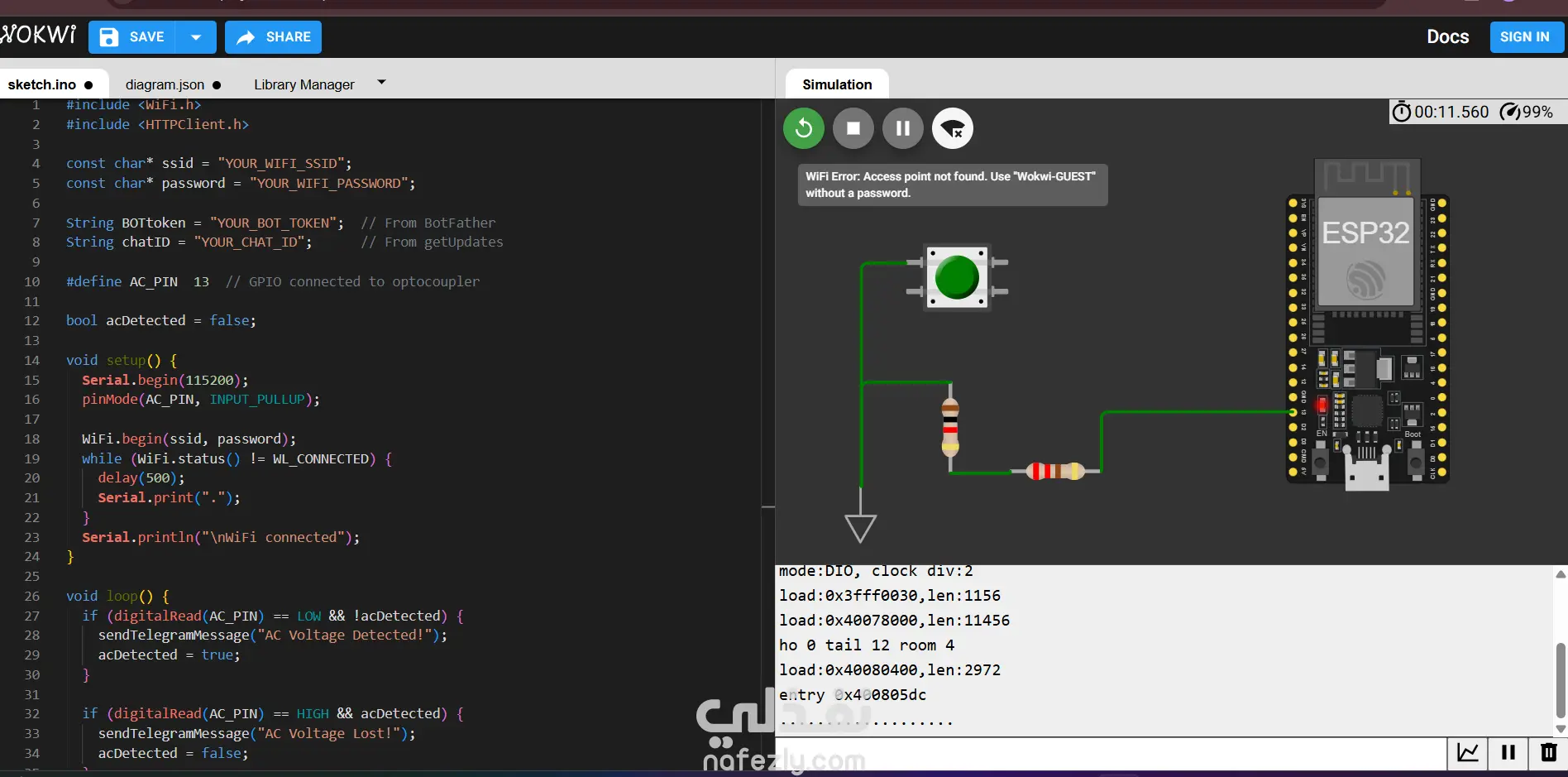1568x777 pixels.
Task: Click the "ho 0 tail 12 room 4" serial line
Action: tap(867, 645)
